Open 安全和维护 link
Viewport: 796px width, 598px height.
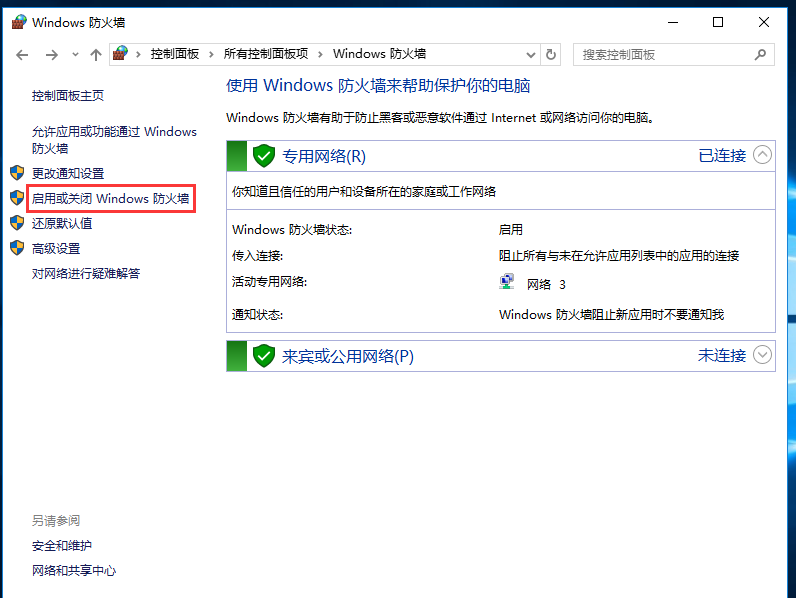pos(62,546)
